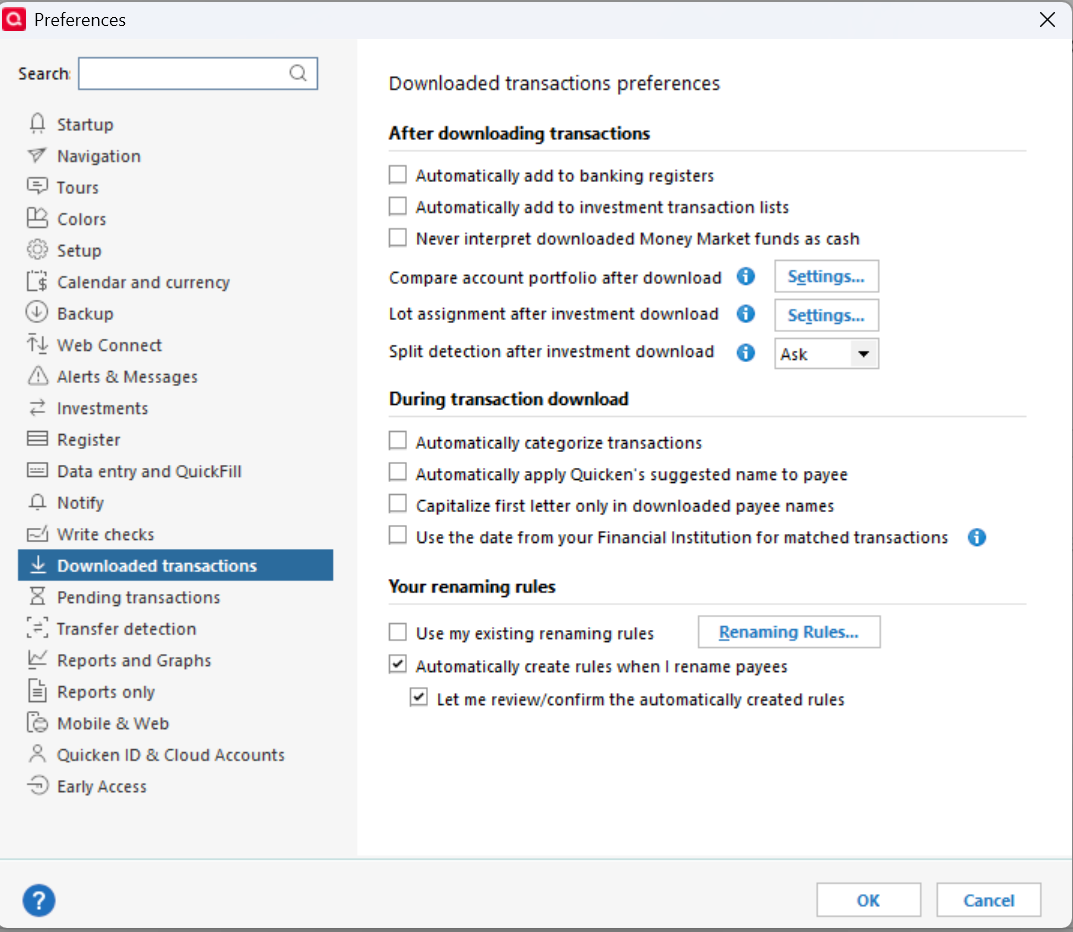Check Use the date from Financial Institution
Screen dimensions: 1073x932
coord(398,535)
